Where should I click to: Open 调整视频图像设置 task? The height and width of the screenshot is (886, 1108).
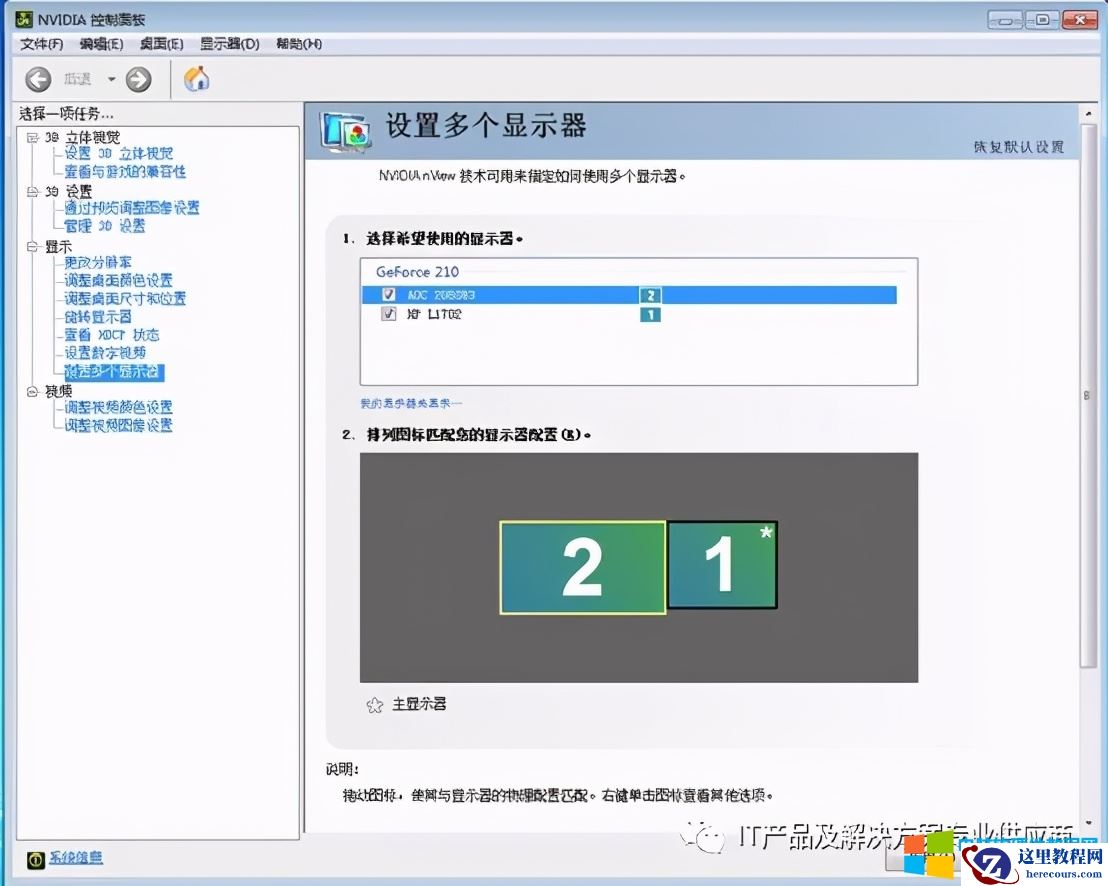click(119, 425)
